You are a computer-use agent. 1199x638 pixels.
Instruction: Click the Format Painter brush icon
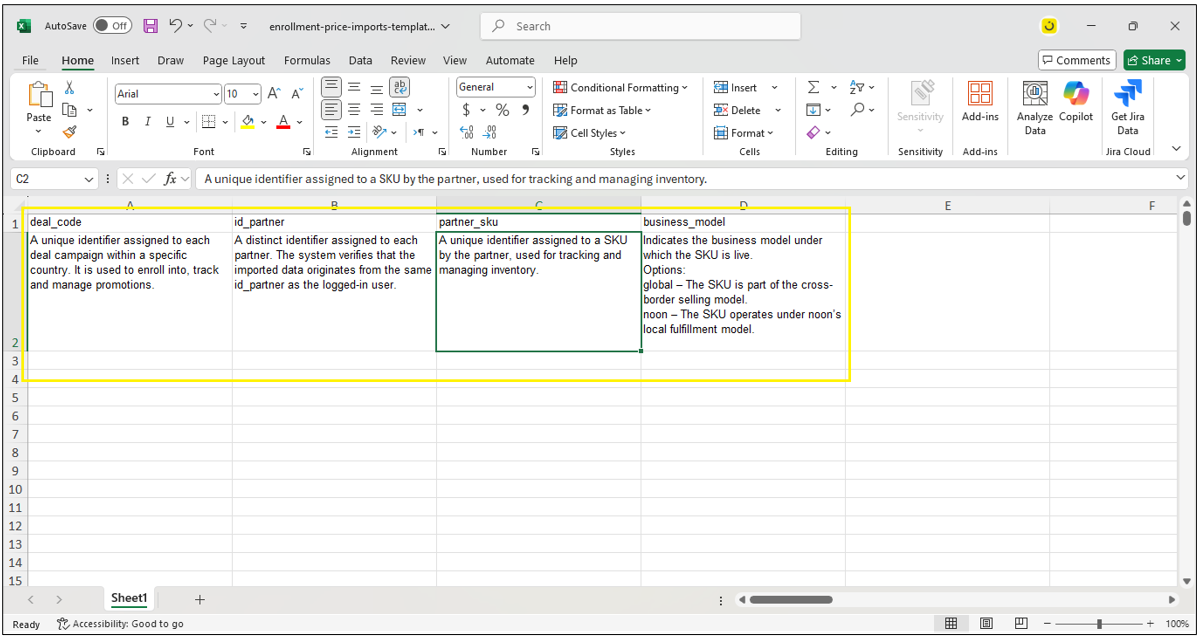69,132
